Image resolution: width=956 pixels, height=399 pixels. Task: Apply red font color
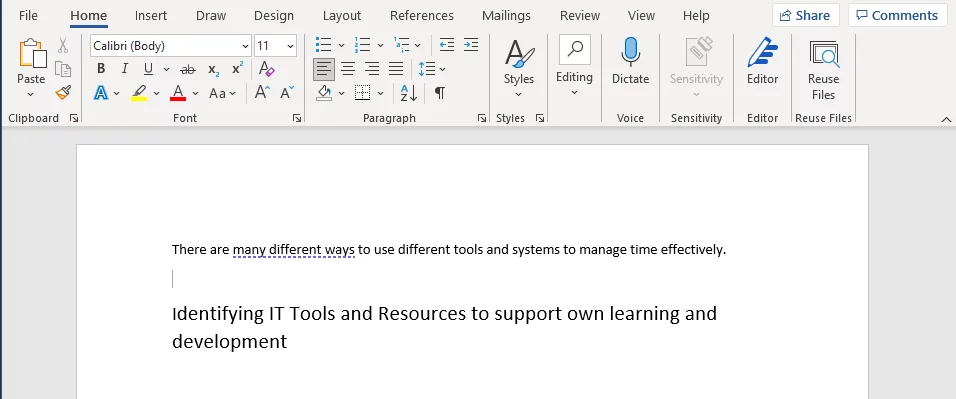tap(178, 93)
